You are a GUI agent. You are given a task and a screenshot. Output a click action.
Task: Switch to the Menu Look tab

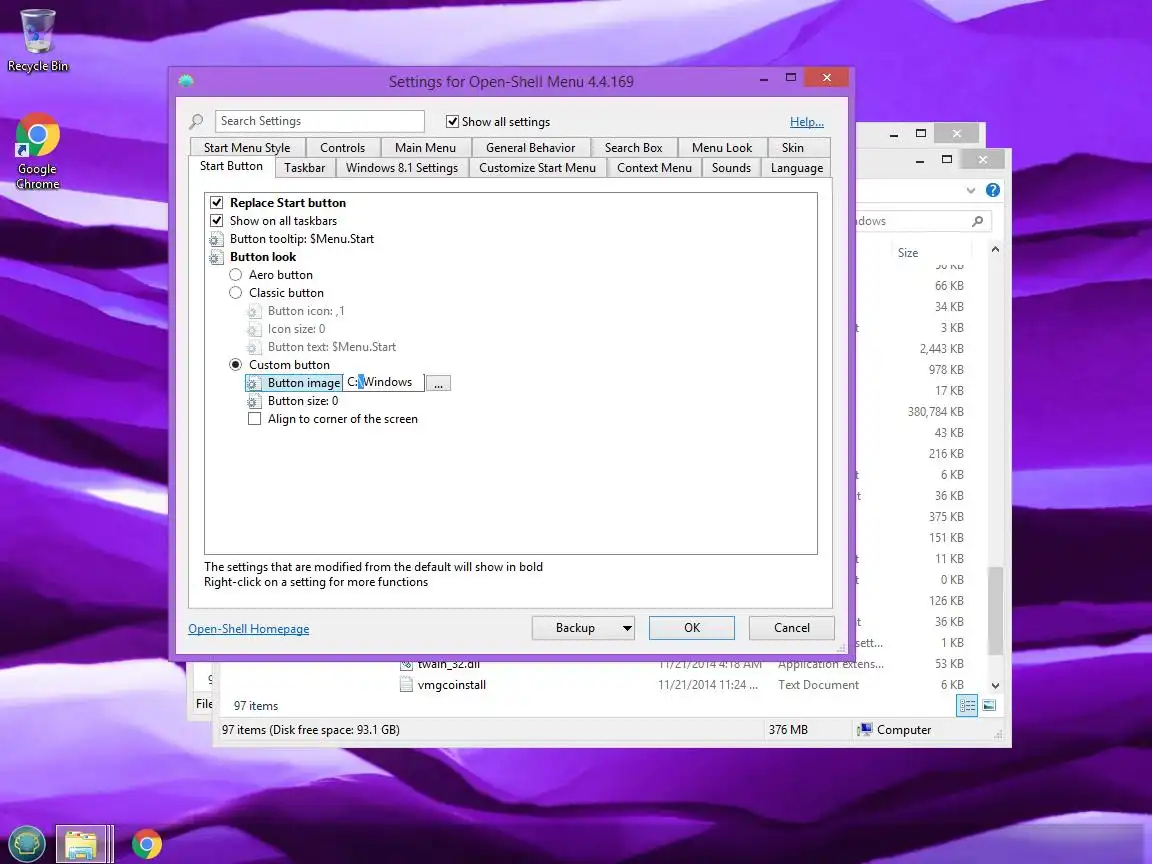tap(722, 148)
